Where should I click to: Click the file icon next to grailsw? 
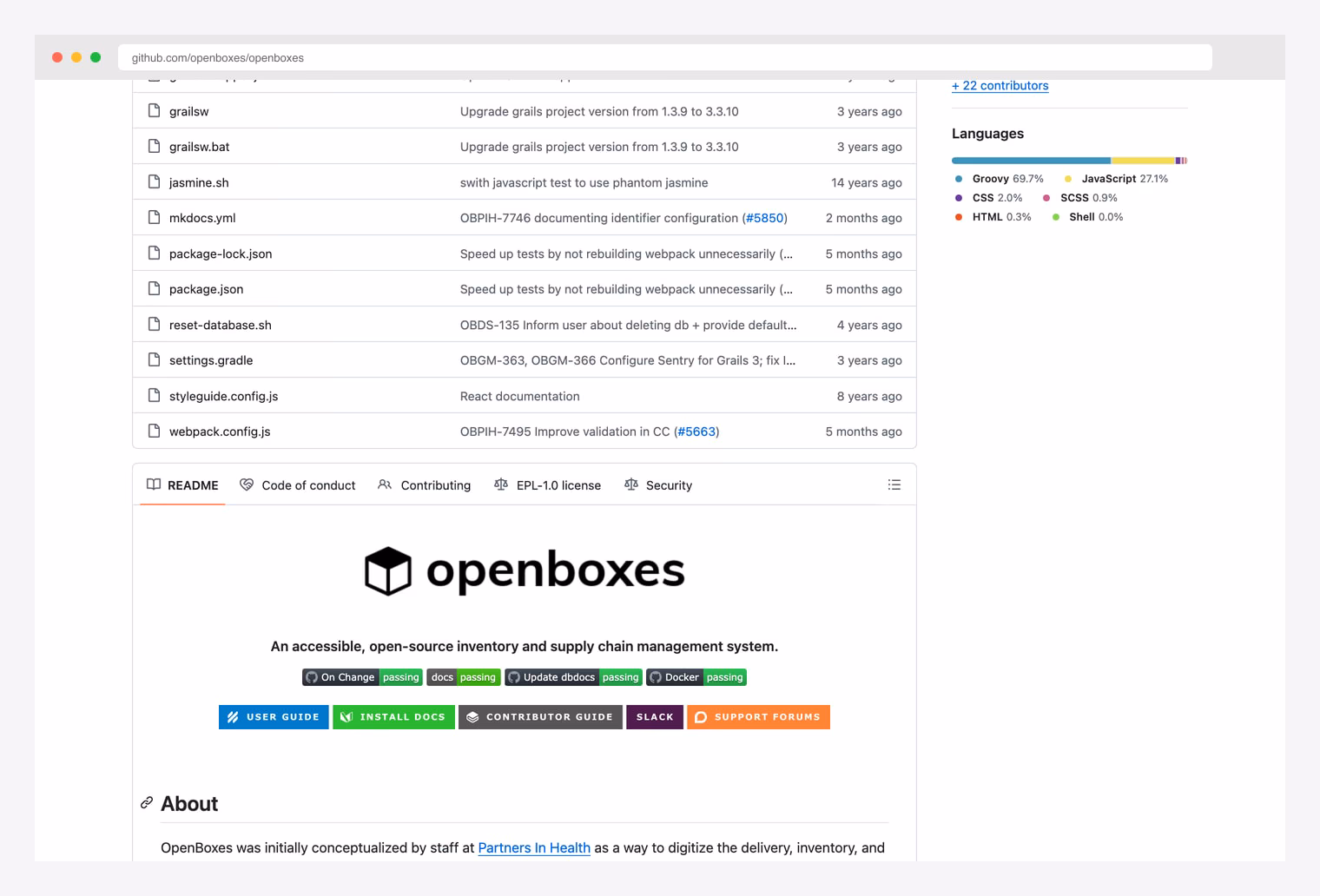tap(154, 110)
